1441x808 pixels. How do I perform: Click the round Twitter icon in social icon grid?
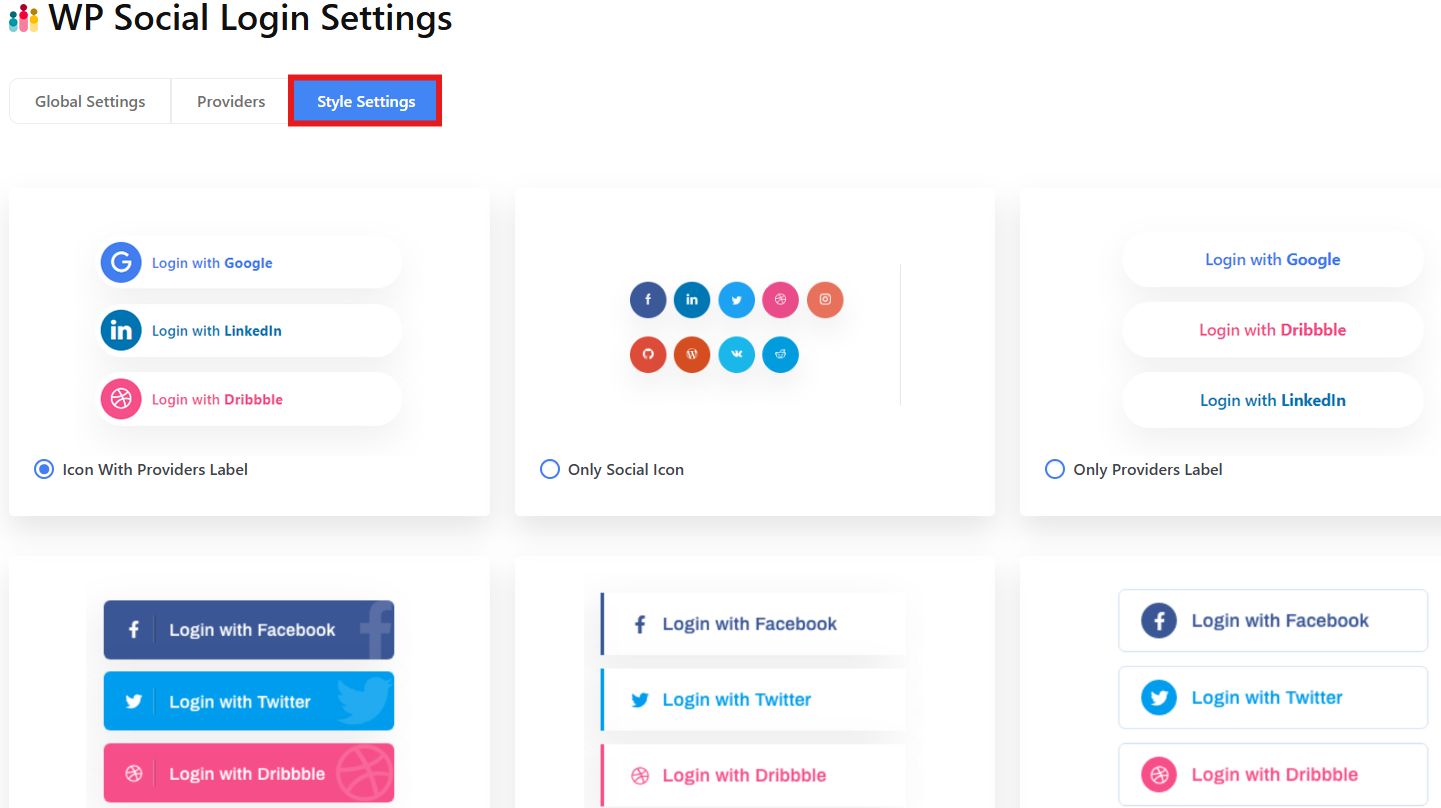coord(736,299)
